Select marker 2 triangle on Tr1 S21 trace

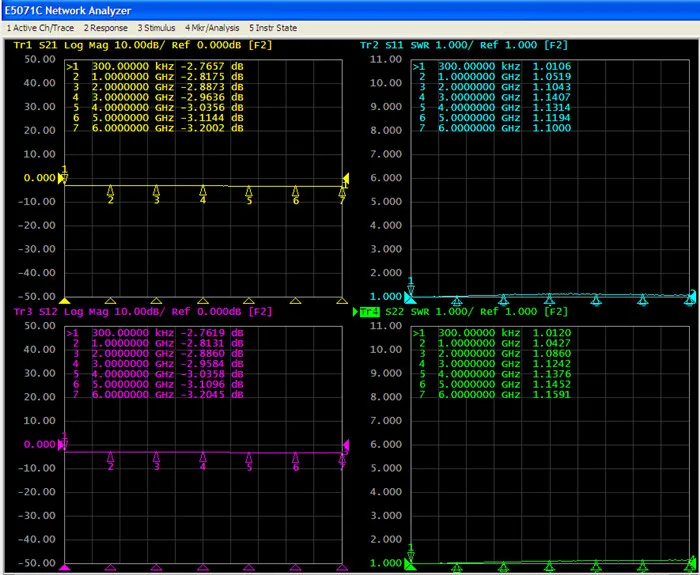110,191
